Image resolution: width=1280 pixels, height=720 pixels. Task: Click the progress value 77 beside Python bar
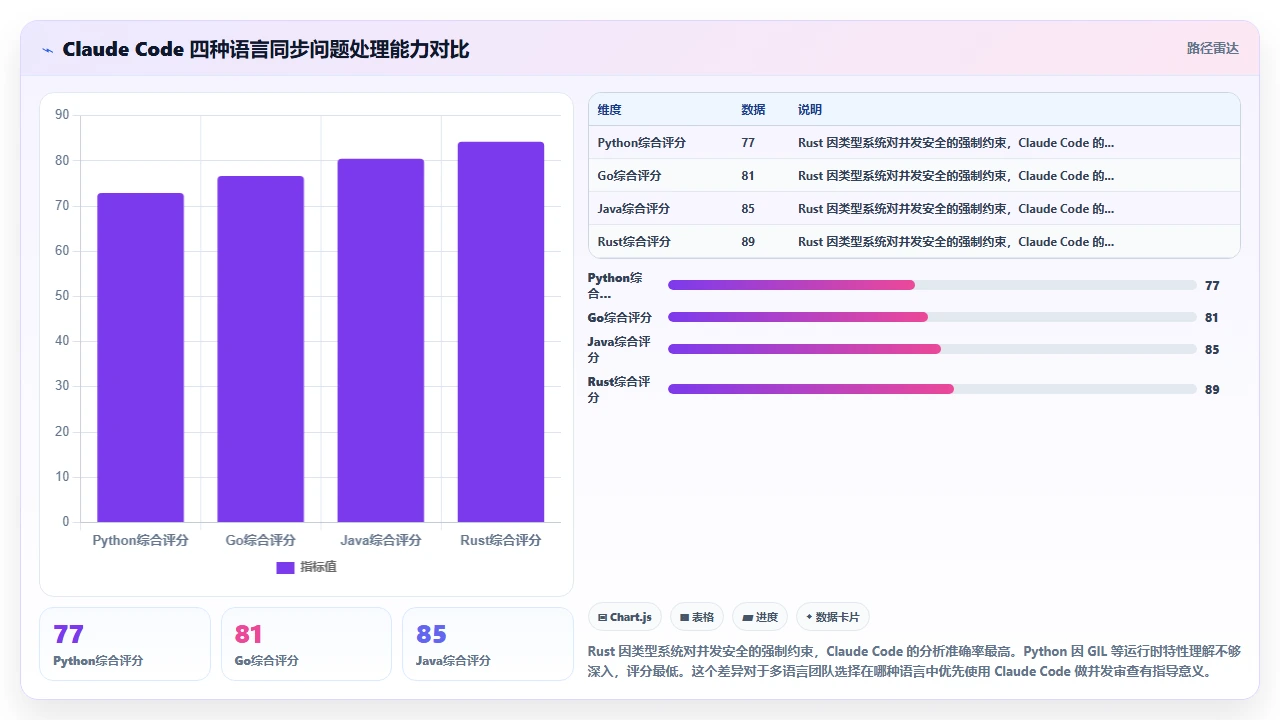1212,285
